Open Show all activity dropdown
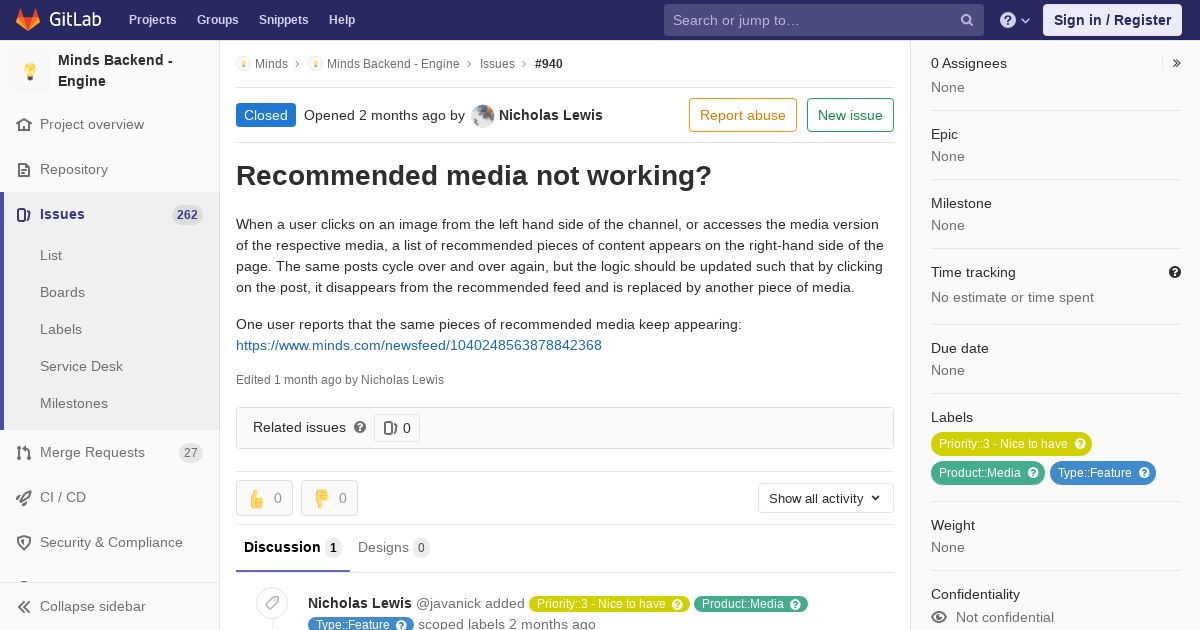This screenshot has width=1200, height=630. click(826, 498)
